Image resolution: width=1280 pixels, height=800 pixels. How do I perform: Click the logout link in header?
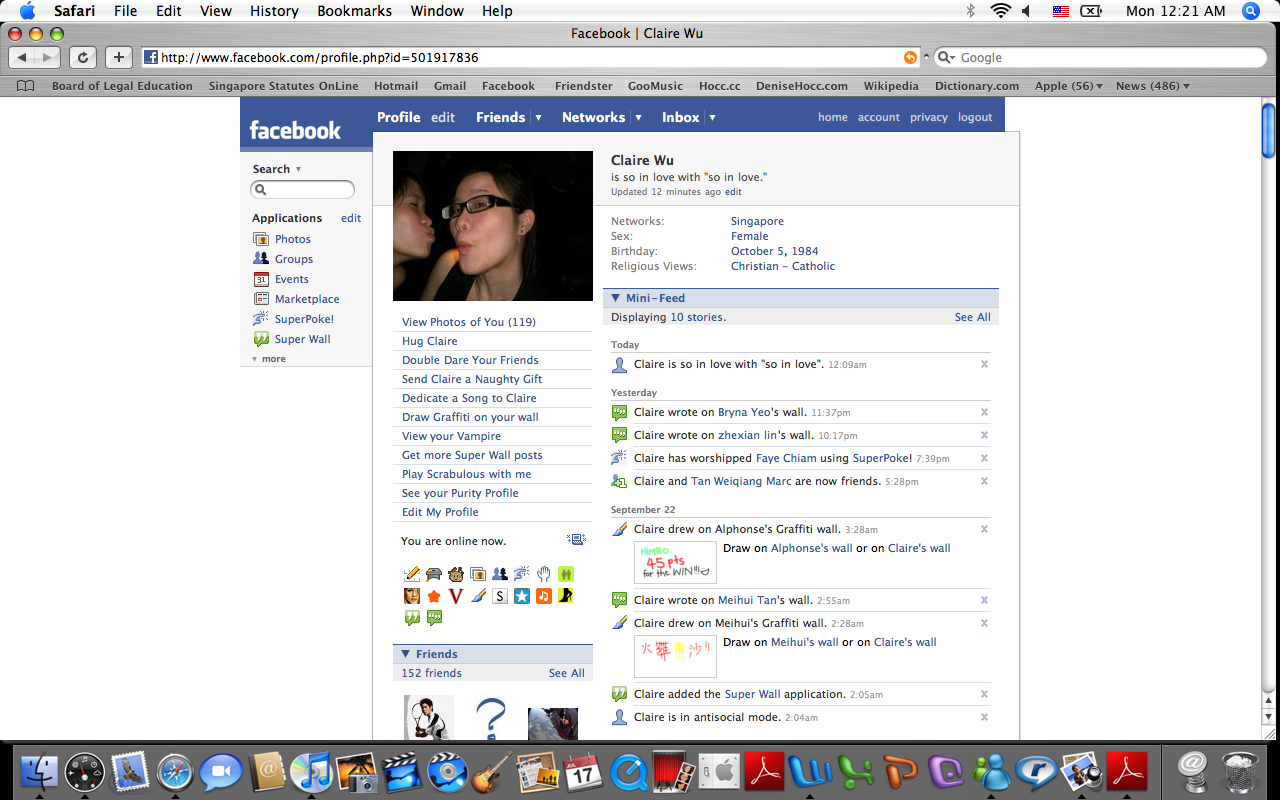click(975, 117)
